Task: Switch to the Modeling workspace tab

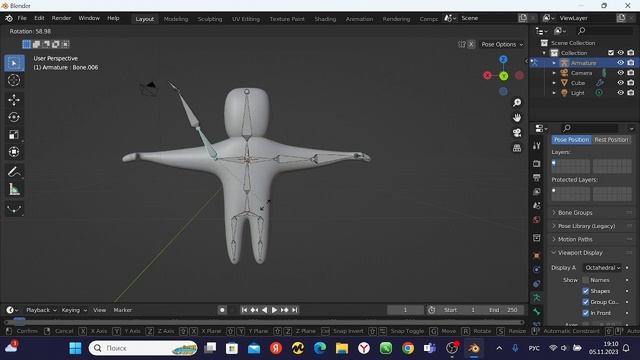Action: (x=176, y=19)
